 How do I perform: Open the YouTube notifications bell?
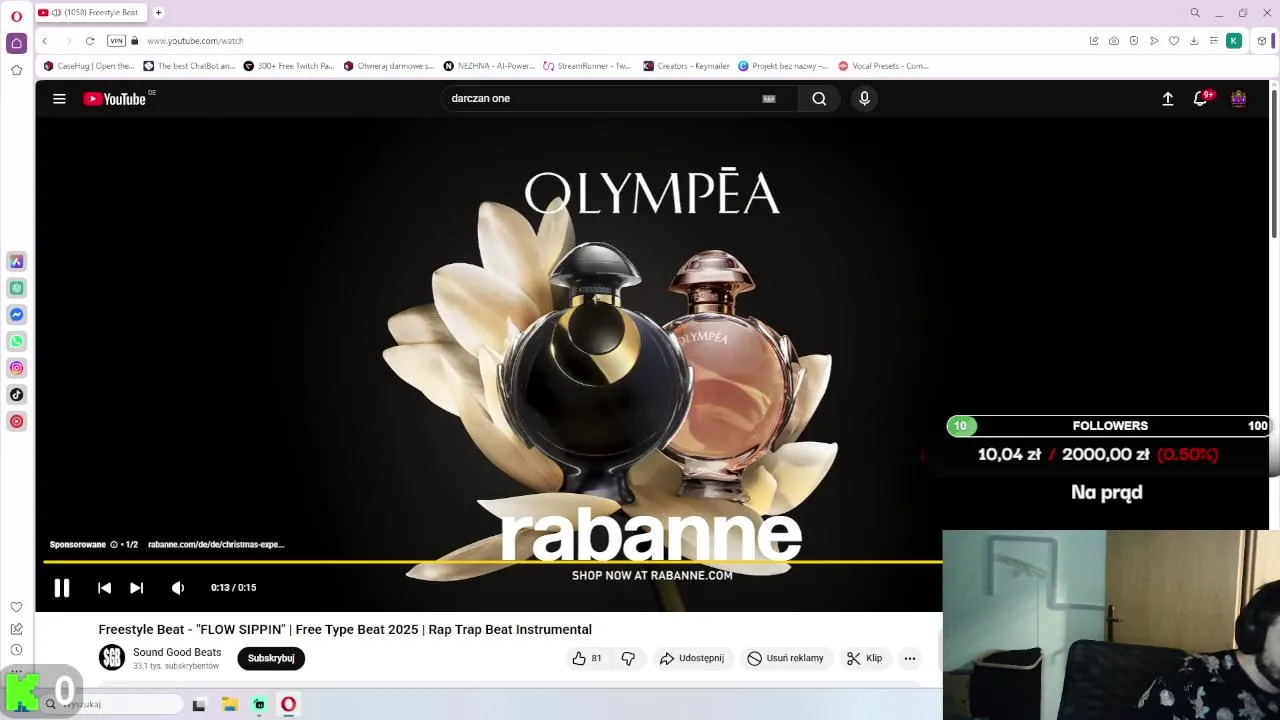click(1200, 99)
